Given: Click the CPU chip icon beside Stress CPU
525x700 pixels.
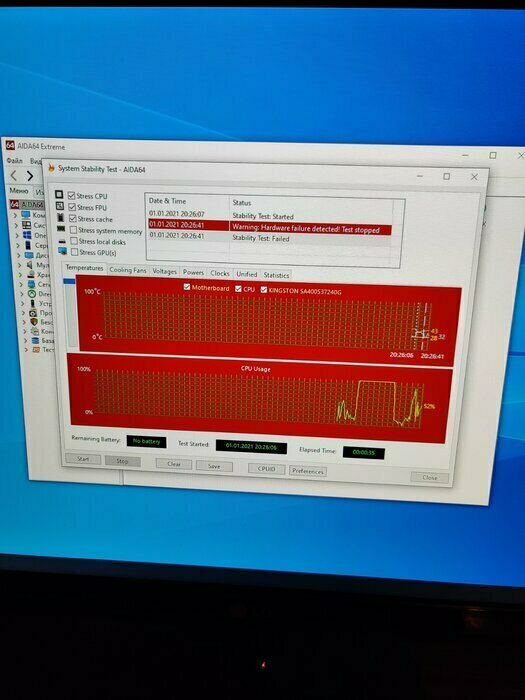Looking at the screenshot, I should 59,195.
